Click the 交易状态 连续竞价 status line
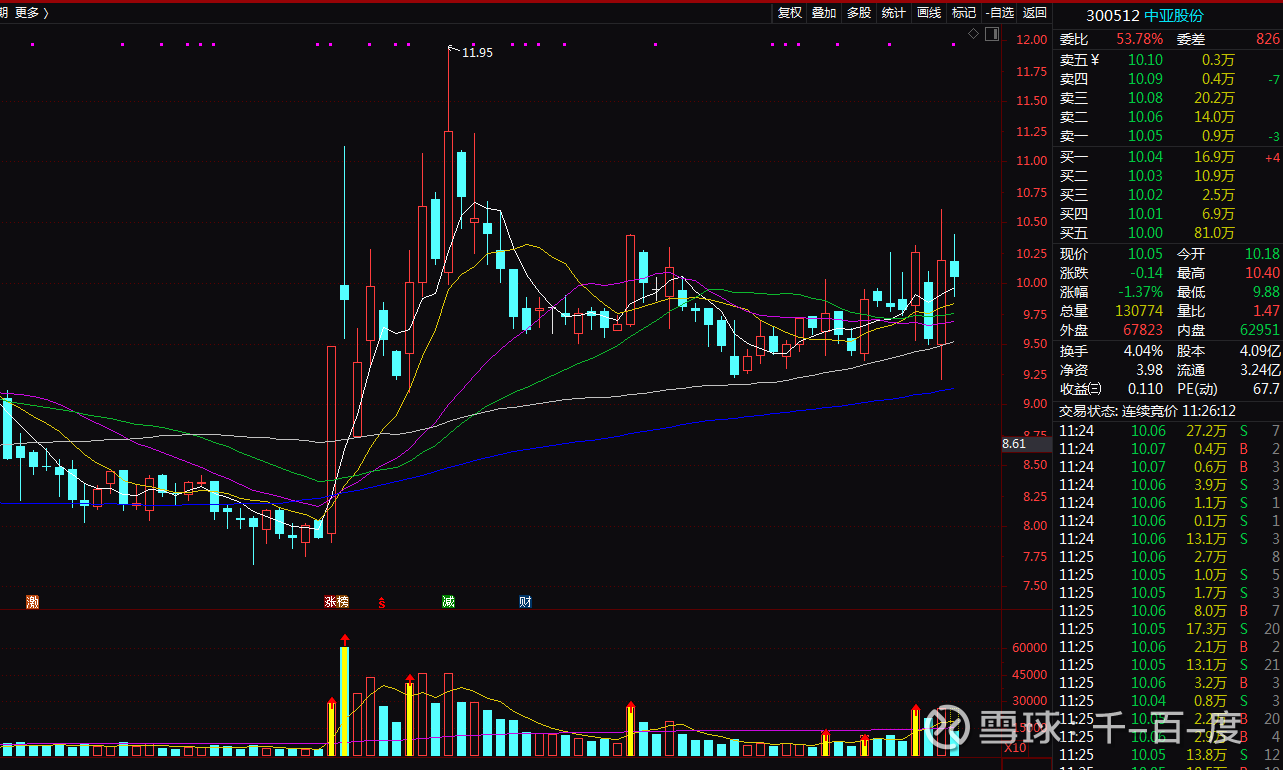The height and width of the screenshot is (770, 1283). click(x=1147, y=411)
